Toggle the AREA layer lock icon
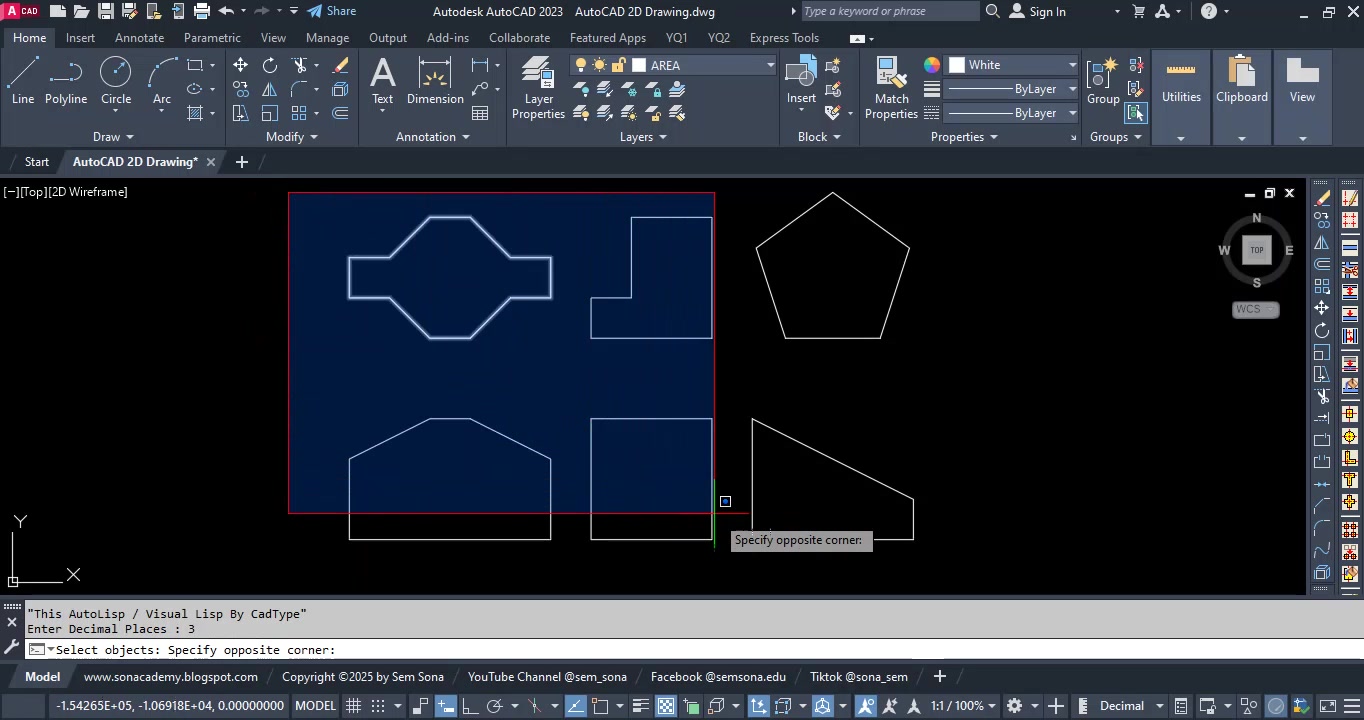 [x=619, y=65]
